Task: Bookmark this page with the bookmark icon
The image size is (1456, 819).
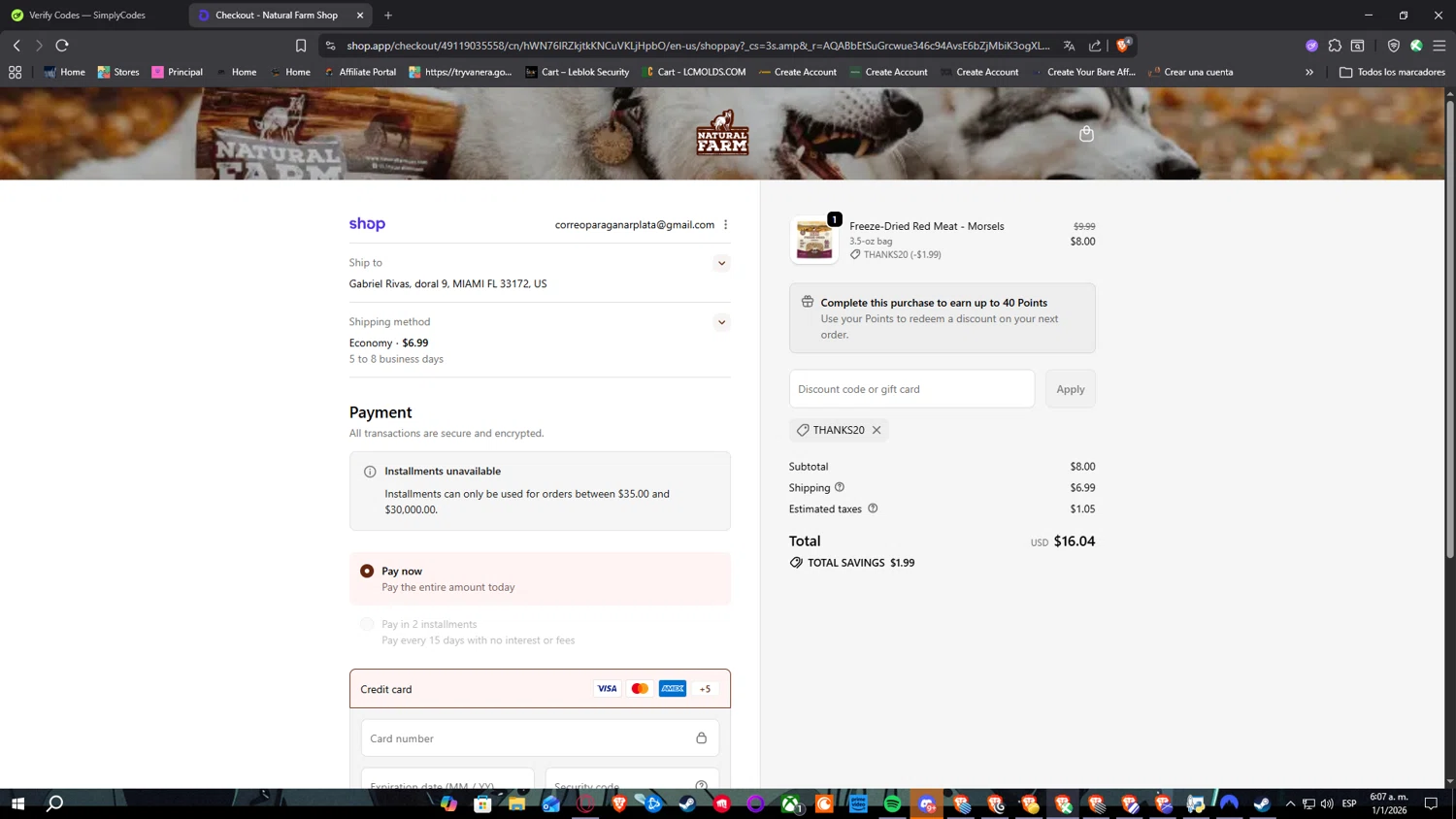Action: [x=301, y=46]
